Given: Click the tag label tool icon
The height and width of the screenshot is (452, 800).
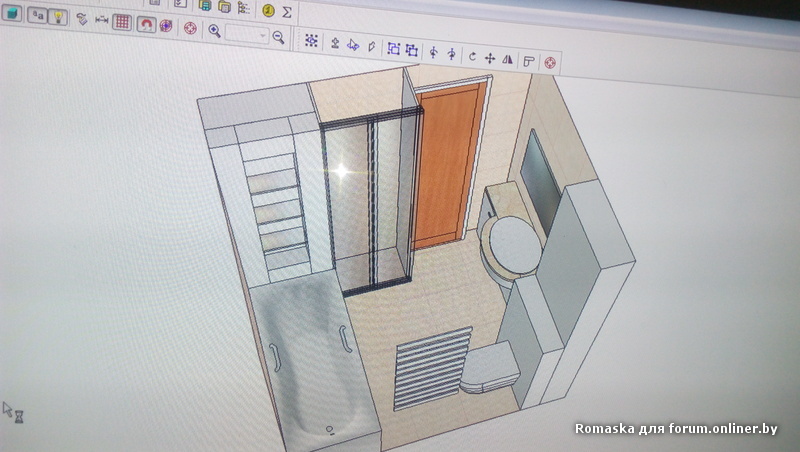Looking at the screenshot, I should point(82,19).
